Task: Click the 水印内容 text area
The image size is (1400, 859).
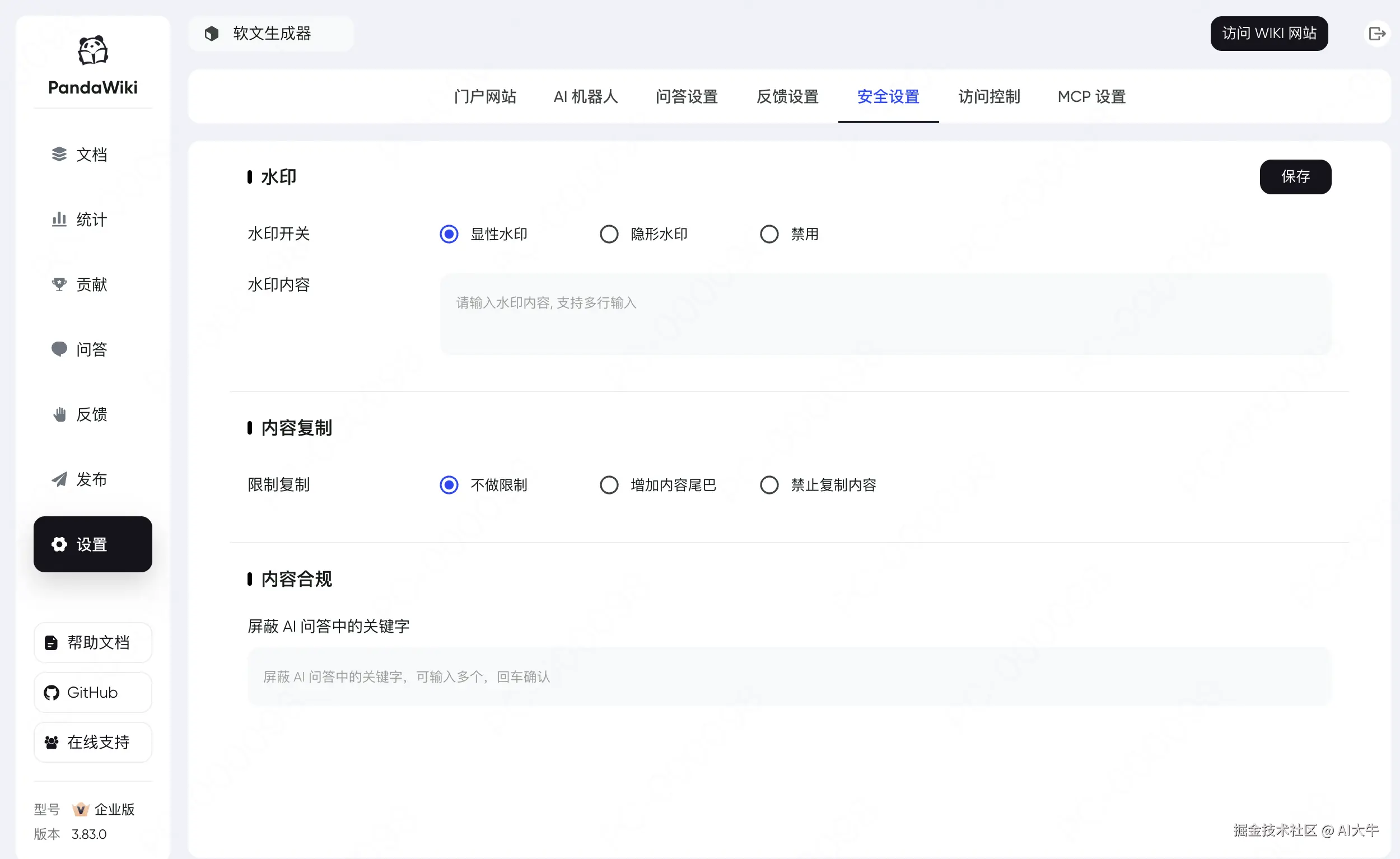Action: coord(885,314)
